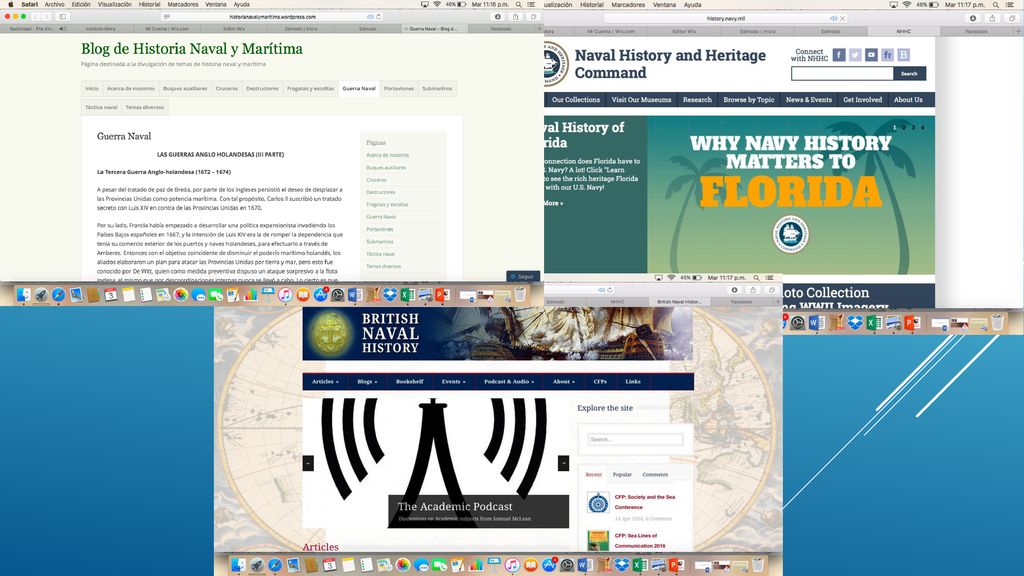Open Safari in the dock at the screen bottom
The width and height of the screenshot is (1024, 576).
[x=275, y=565]
